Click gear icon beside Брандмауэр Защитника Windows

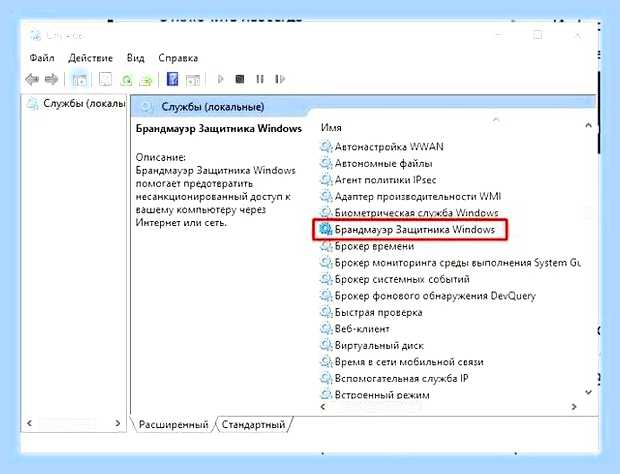326,229
